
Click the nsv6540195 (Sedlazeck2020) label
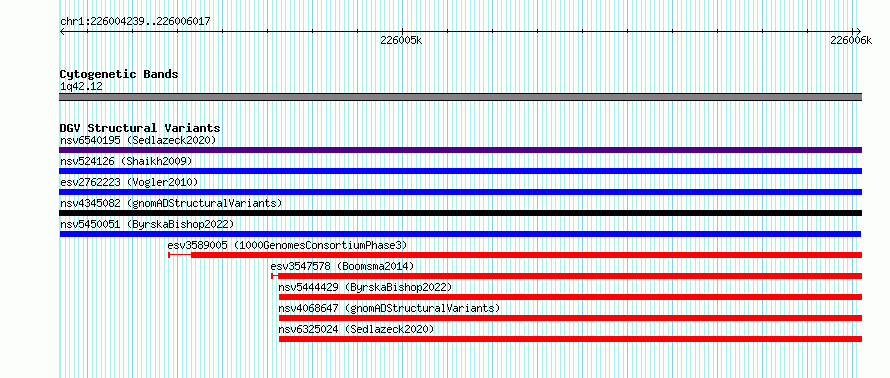[x=138, y=140]
